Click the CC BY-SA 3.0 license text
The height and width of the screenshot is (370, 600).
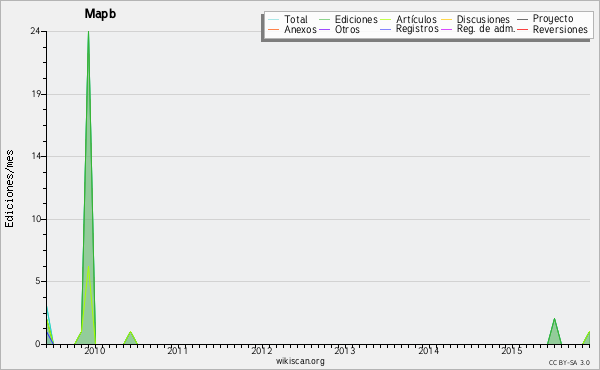569,363
